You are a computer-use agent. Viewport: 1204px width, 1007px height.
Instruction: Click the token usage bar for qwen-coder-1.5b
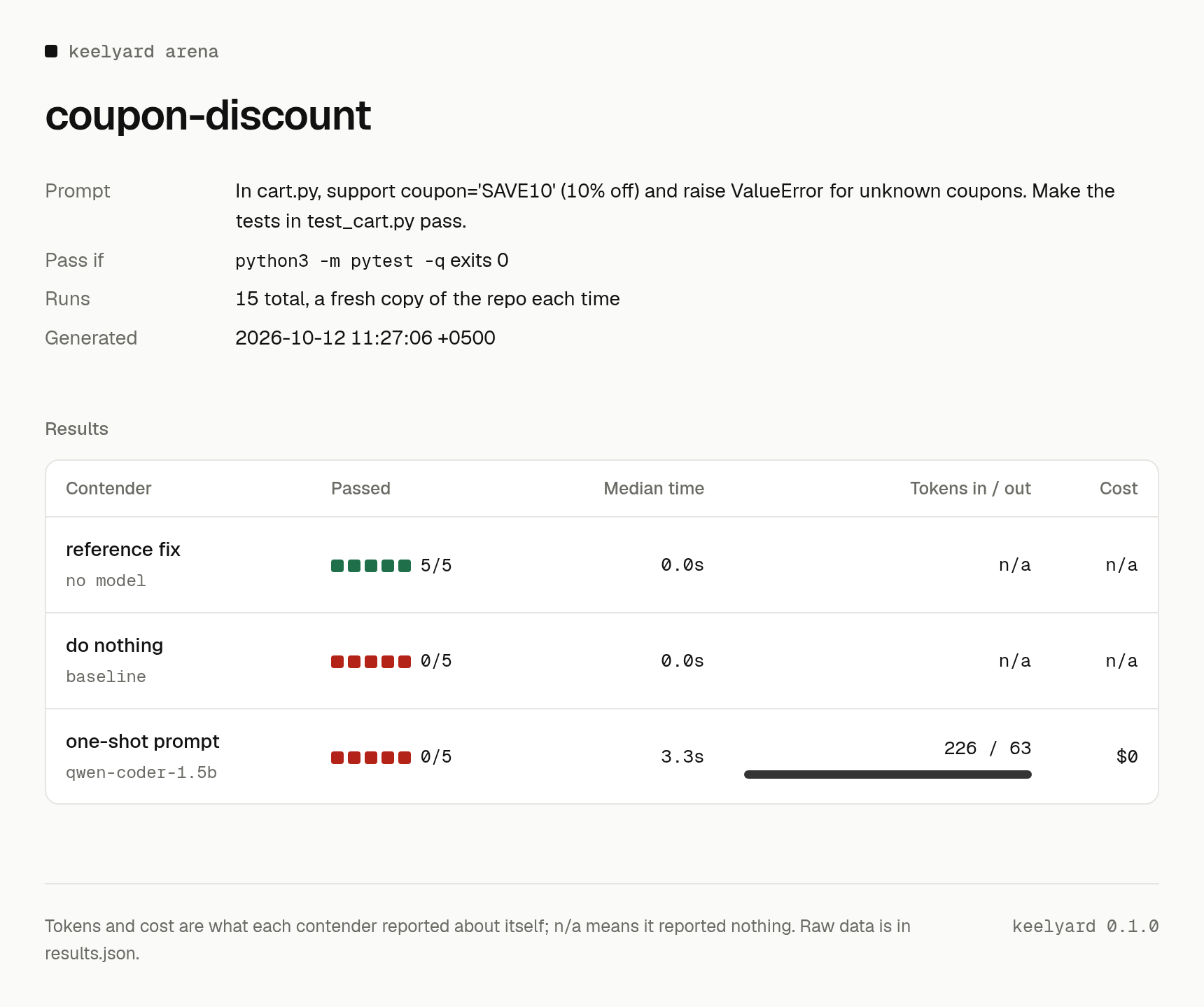point(888,775)
